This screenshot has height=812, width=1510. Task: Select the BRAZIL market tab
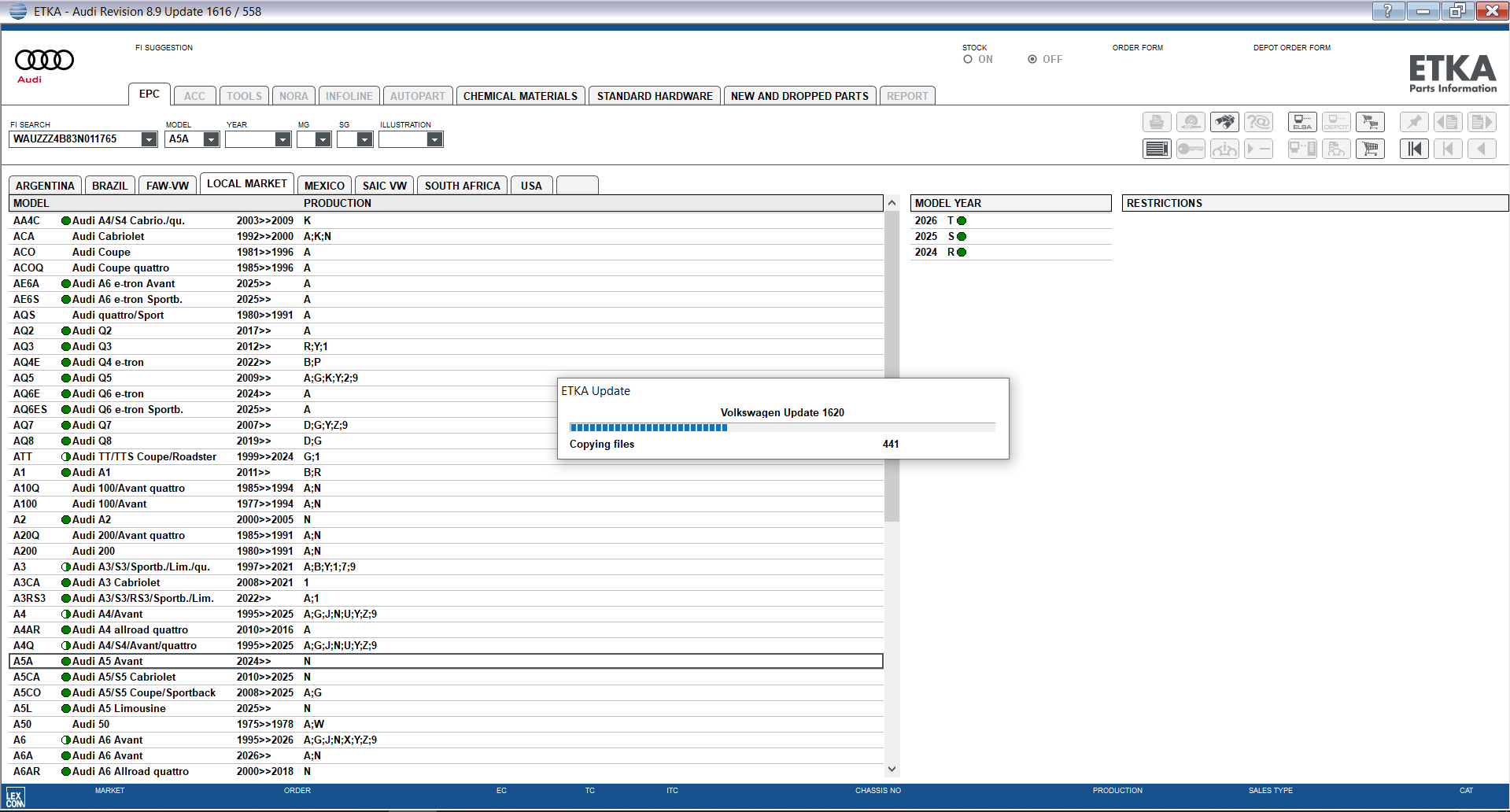click(x=109, y=186)
